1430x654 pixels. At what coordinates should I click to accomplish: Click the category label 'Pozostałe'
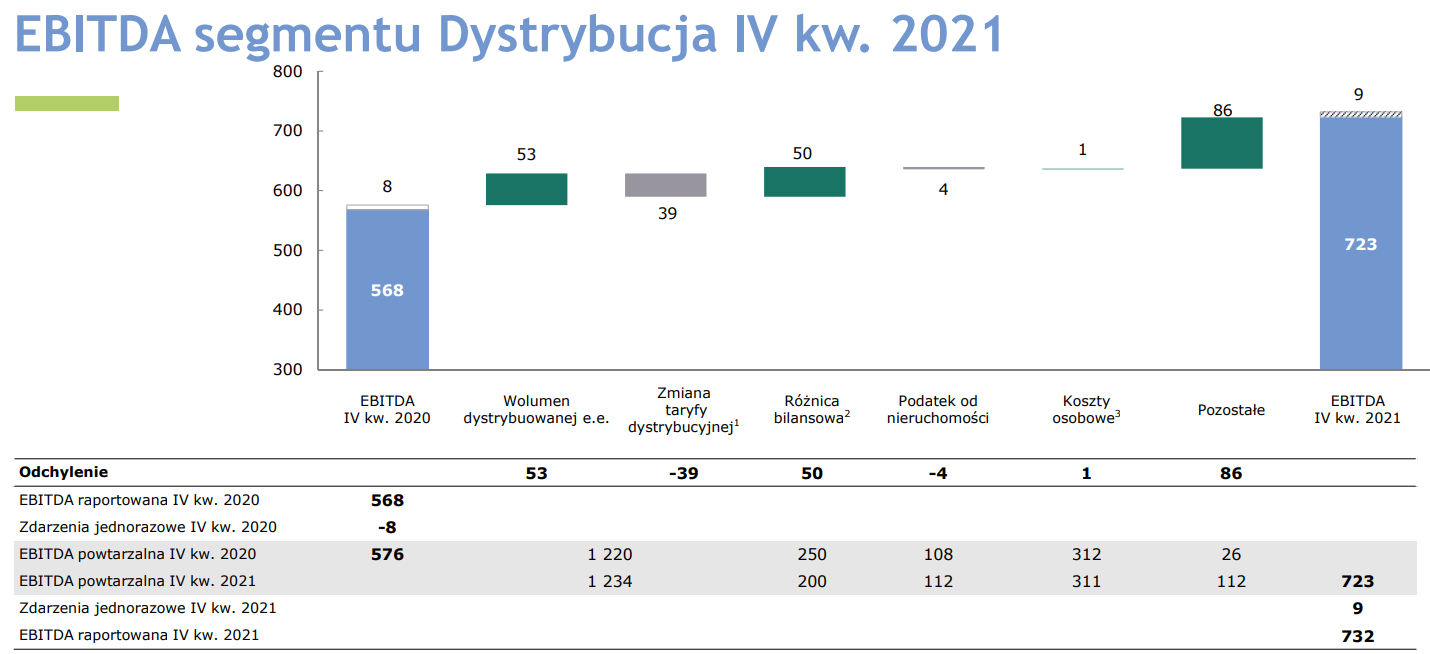point(1231,410)
